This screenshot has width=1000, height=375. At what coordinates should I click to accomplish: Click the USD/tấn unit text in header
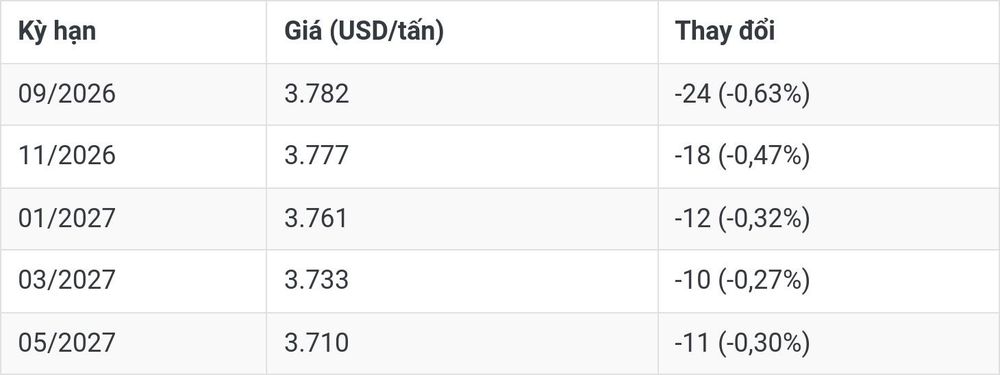click(386, 32)
